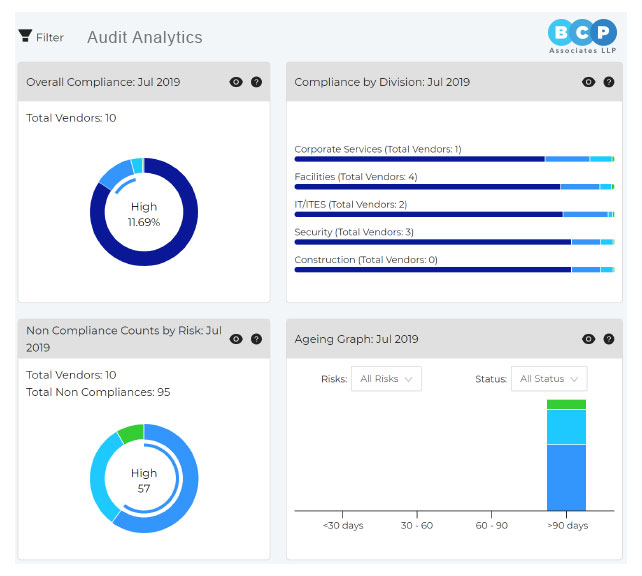Select IT/ITES (Total Vendors: 2) label
Image resolution: width=642 pixels, height=576 pixels.
click(350, 204)
